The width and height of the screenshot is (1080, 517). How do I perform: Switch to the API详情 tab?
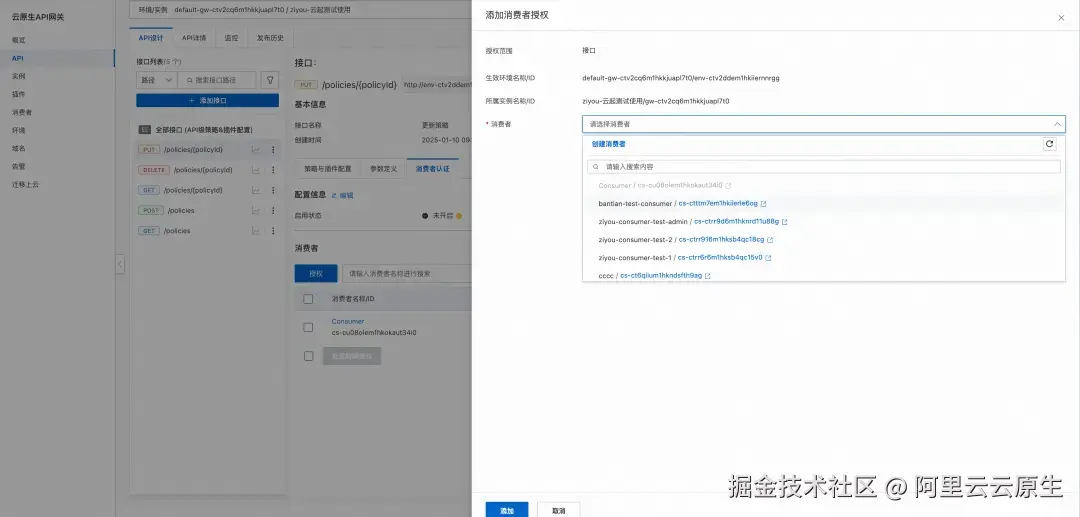click(194, 38)
